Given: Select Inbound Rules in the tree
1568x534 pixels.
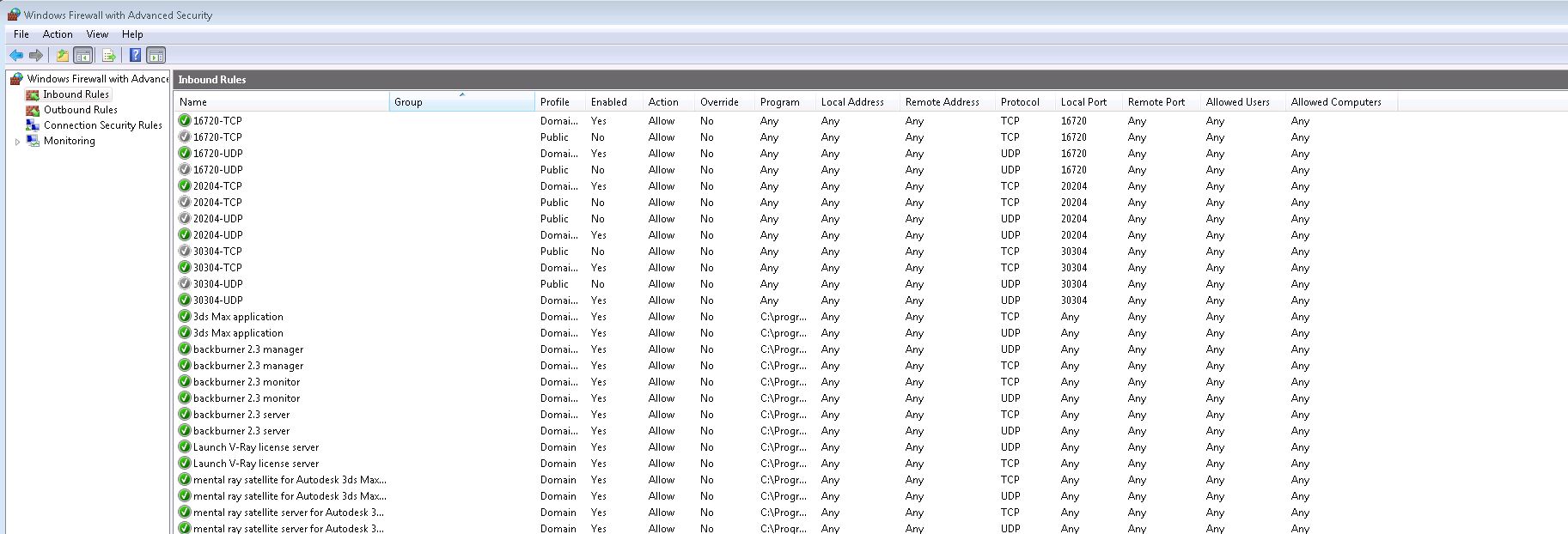Looking at the screenshot, I should 76,94.
